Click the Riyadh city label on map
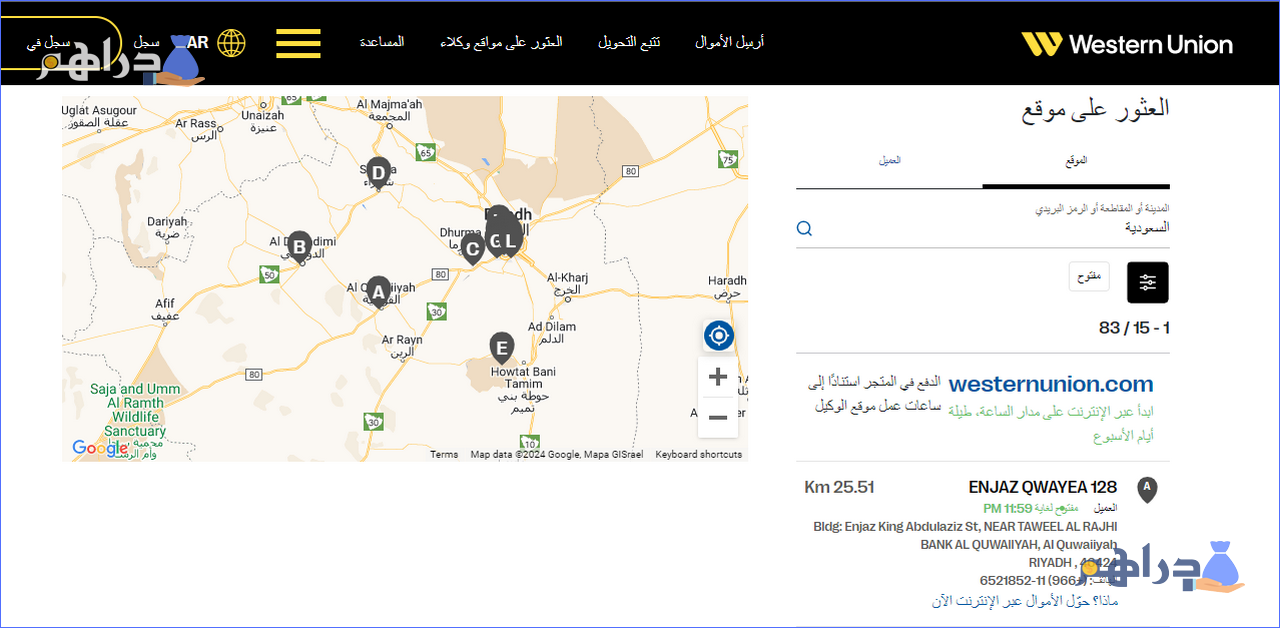 (x=508, y=214)
